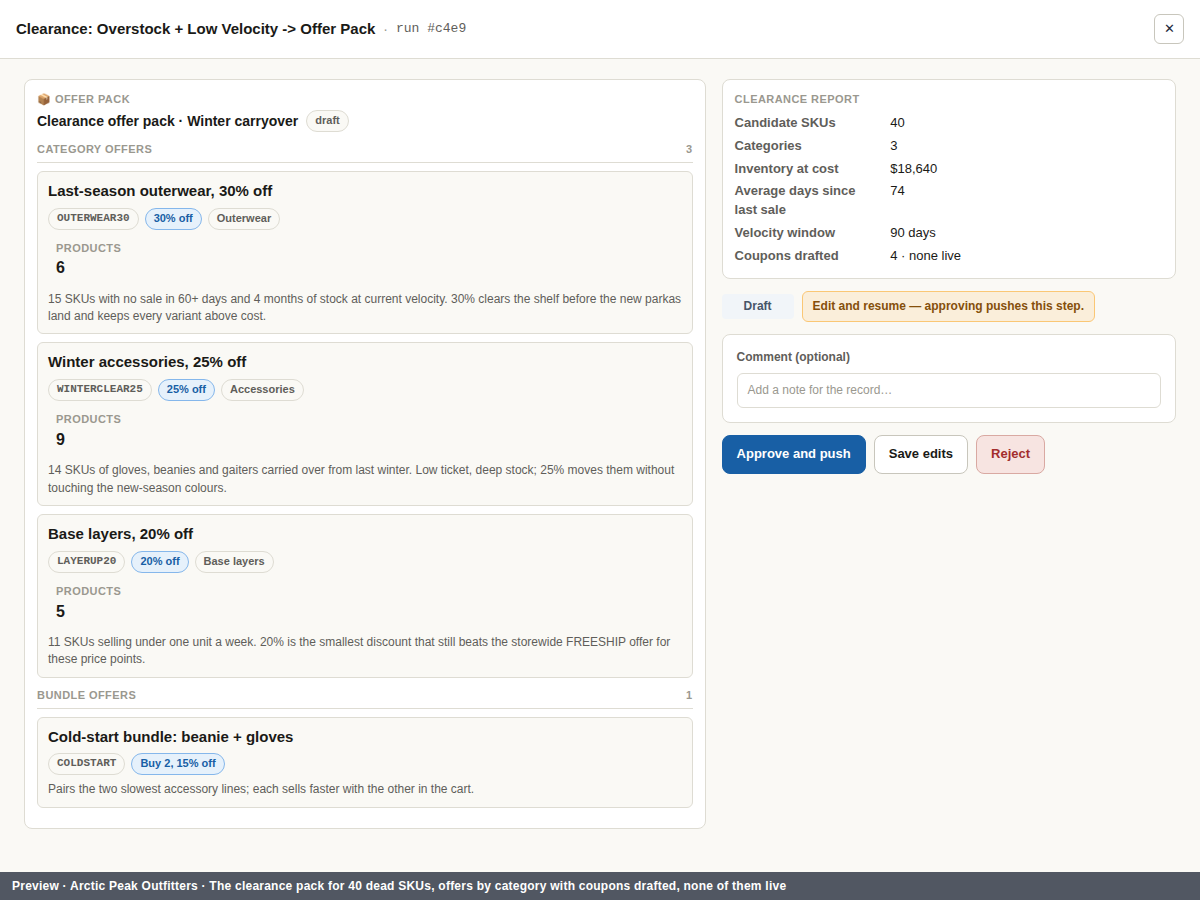Click the Draft state badge above comment box
Screen dimensions: 1200x900
click(758, 306)
